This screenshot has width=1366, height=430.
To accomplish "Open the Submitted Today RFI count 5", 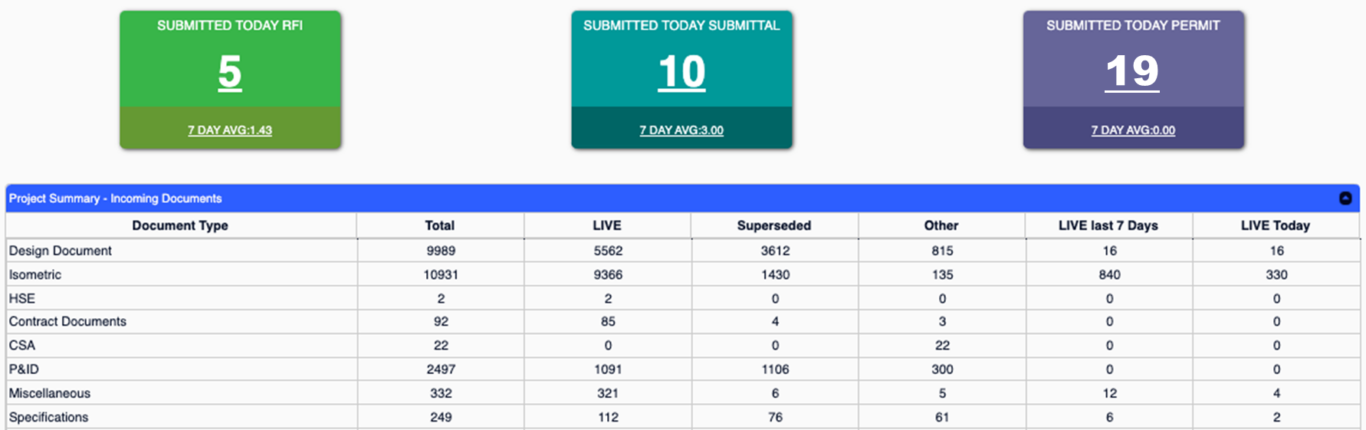I will click(230, 72).
